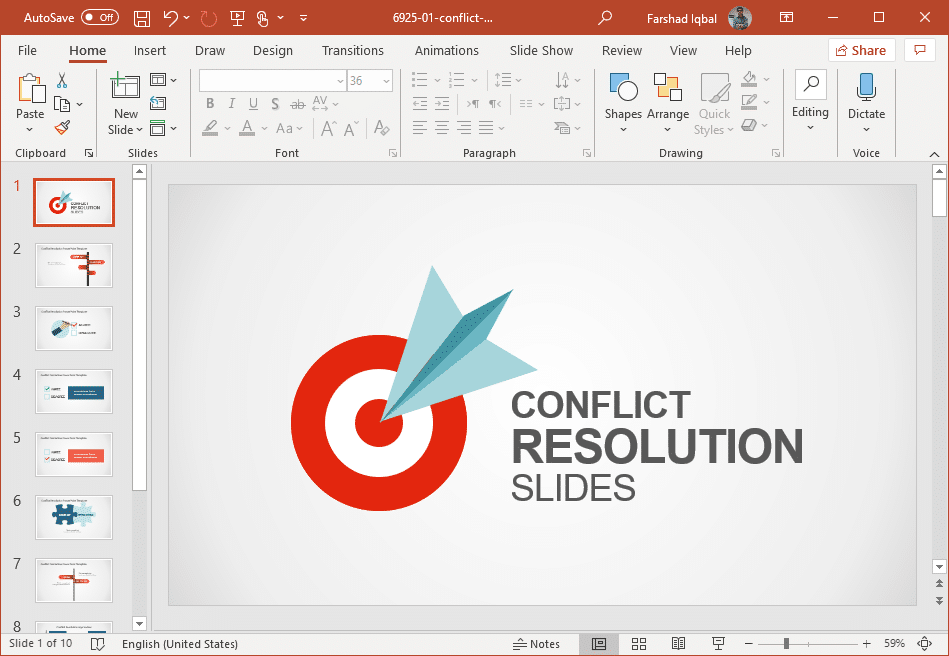Toggle AutoSave switch
949x656 pixels.
(x=99, y=18)
